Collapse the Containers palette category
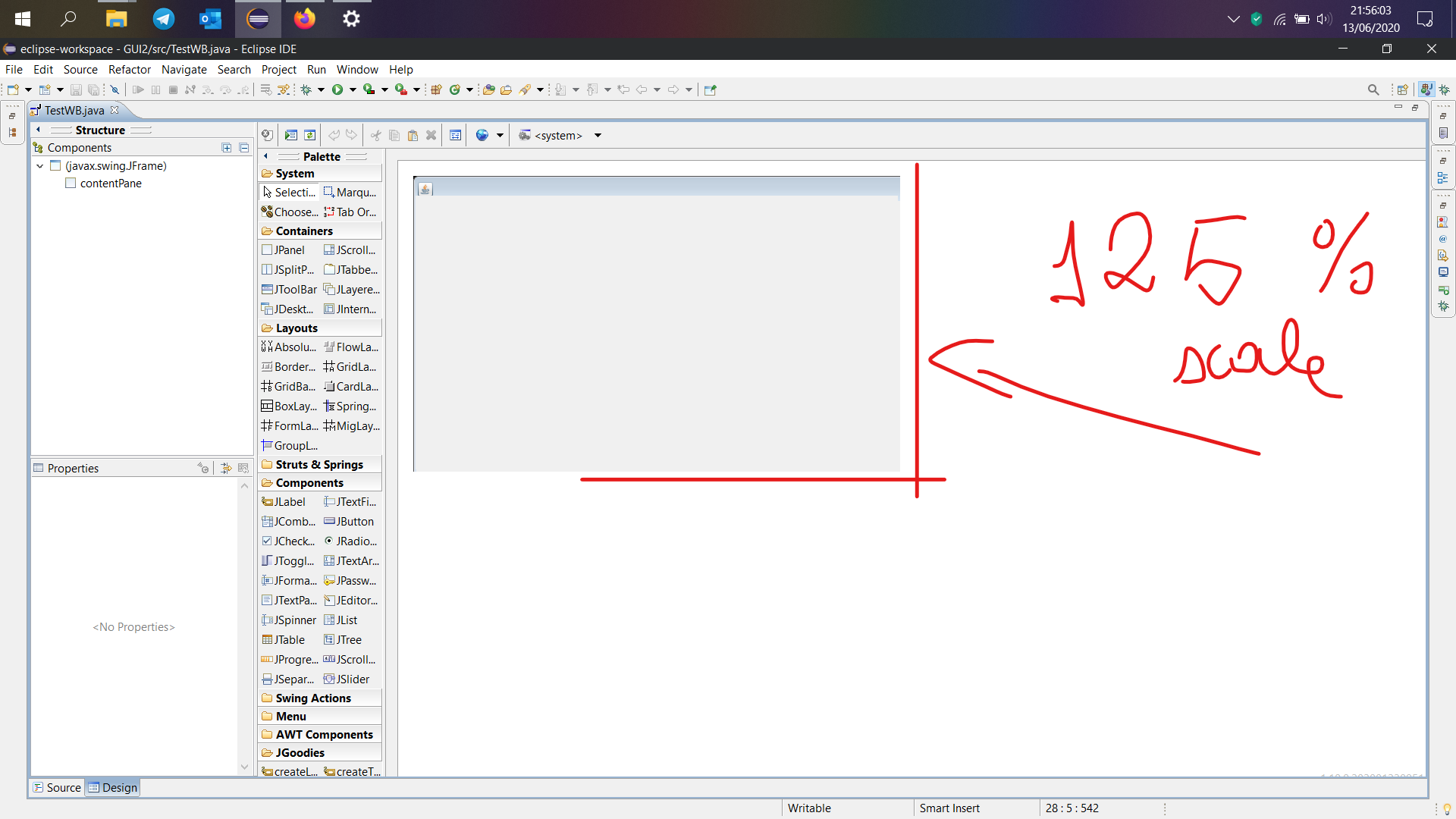 pyautogui.click(x=320, y=231)
